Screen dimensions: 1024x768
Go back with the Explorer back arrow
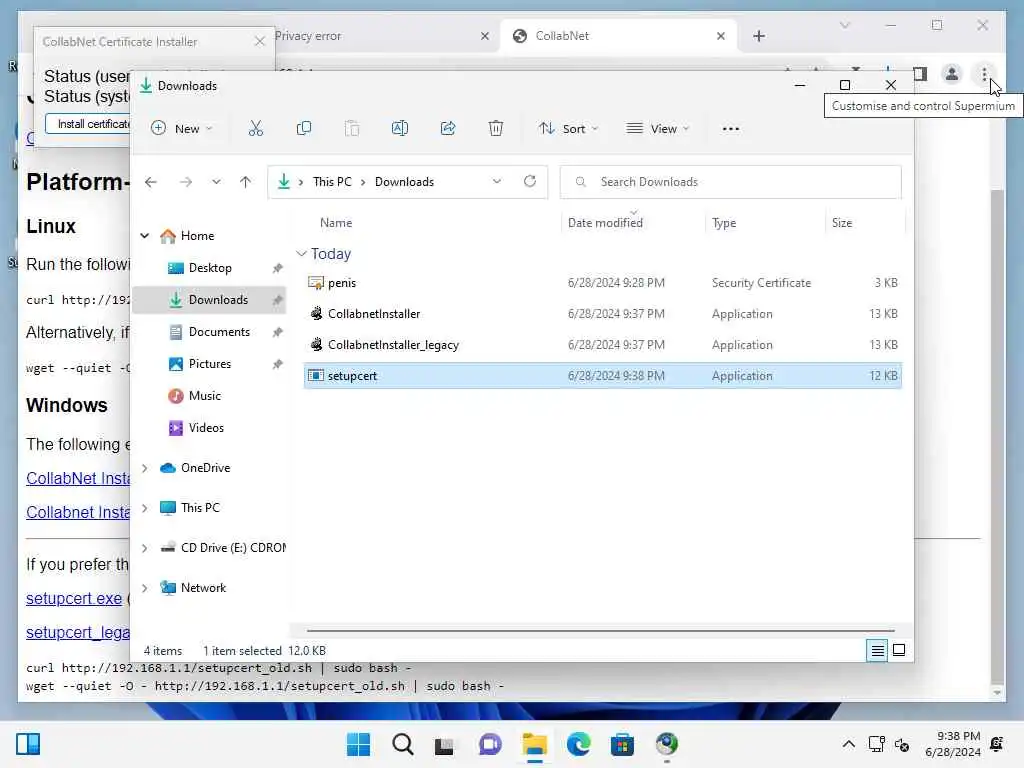point(151,182)
